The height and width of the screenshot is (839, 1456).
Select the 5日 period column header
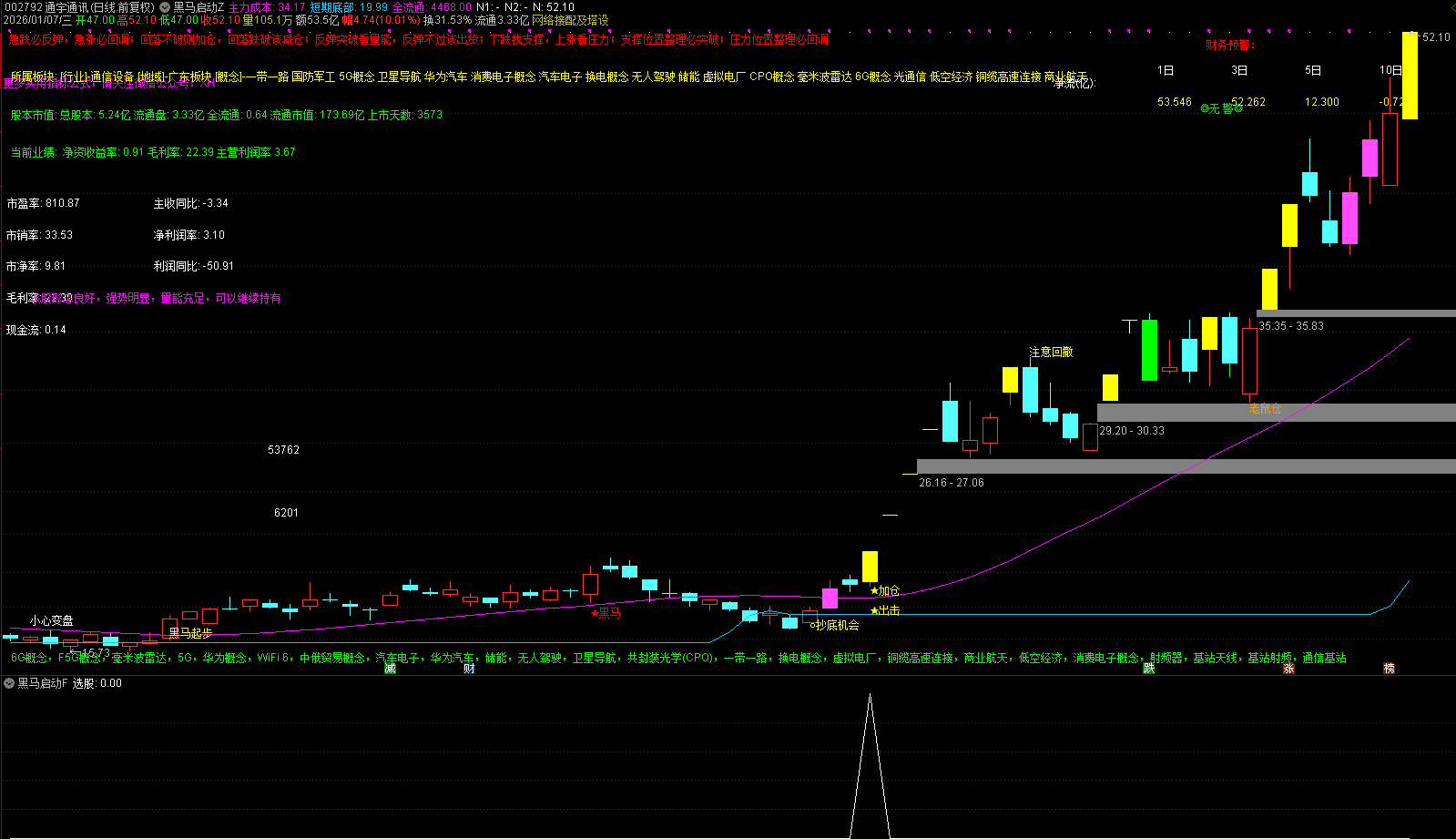pyautogui.click(x=1313, y=70)
